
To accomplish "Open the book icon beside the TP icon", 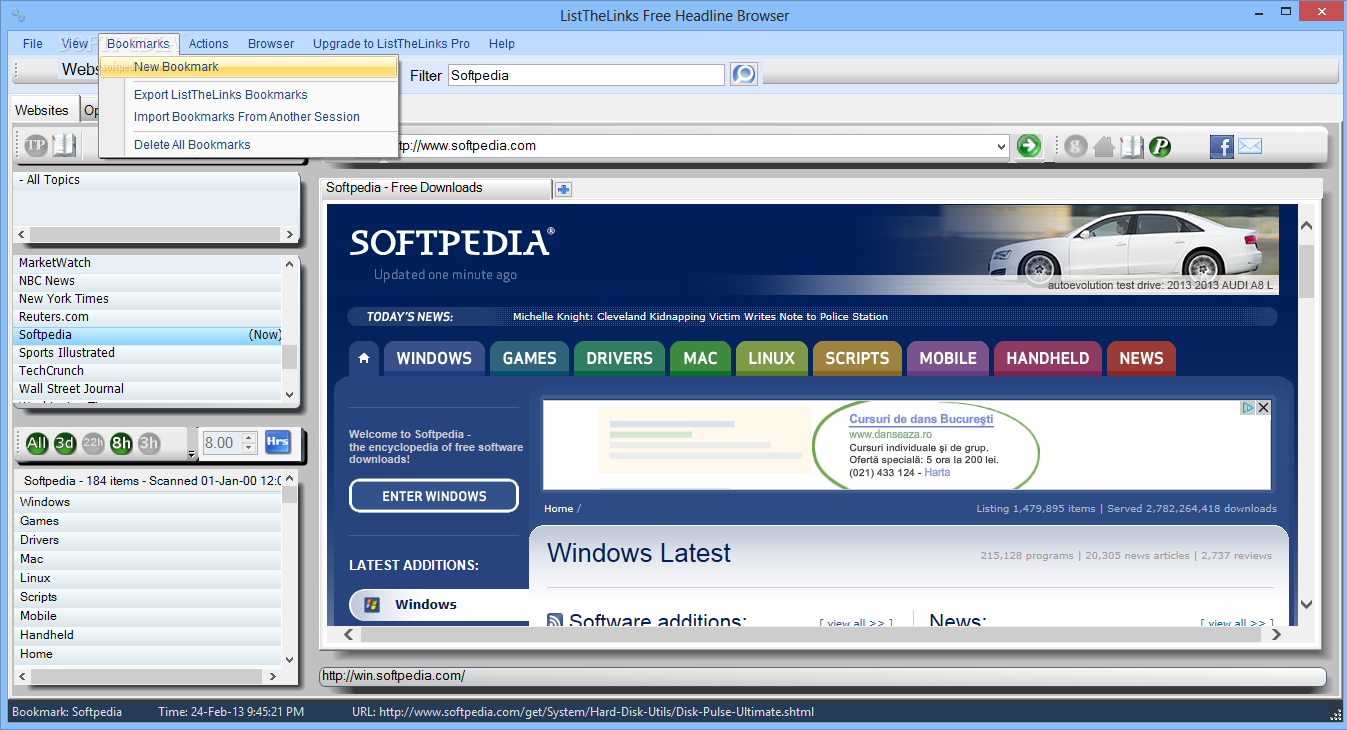I will [64, 146].
